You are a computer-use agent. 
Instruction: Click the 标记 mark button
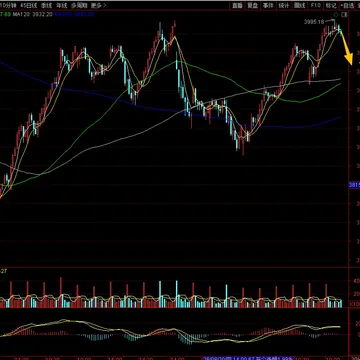point(331,6)
